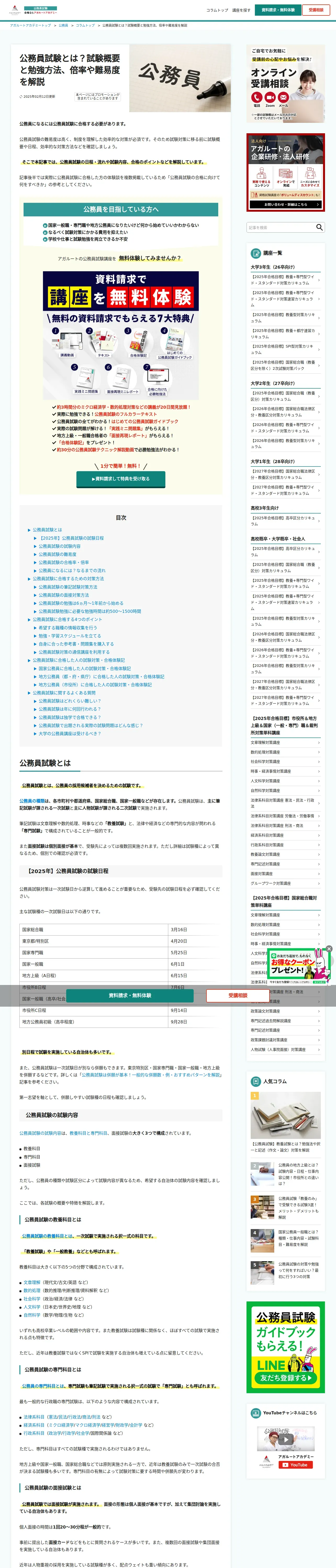Click the header 資料請求・無料体験 green button
This screenshot has width=336, height=1568.
(x=278, y=10)
